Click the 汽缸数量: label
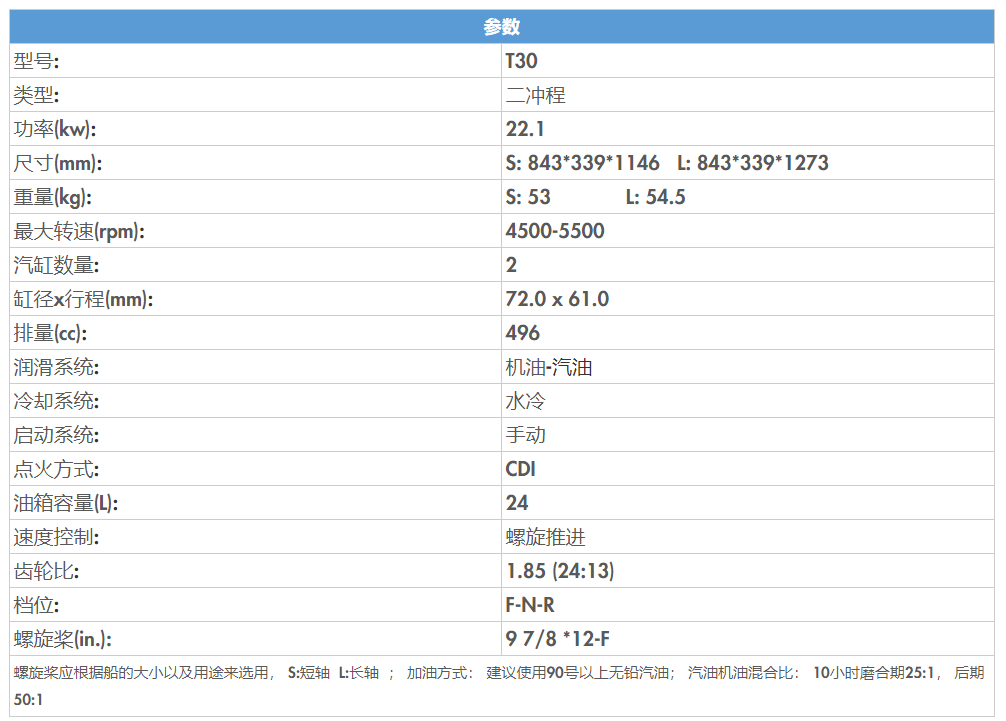The image size is (1006, 721). point(56,265)
